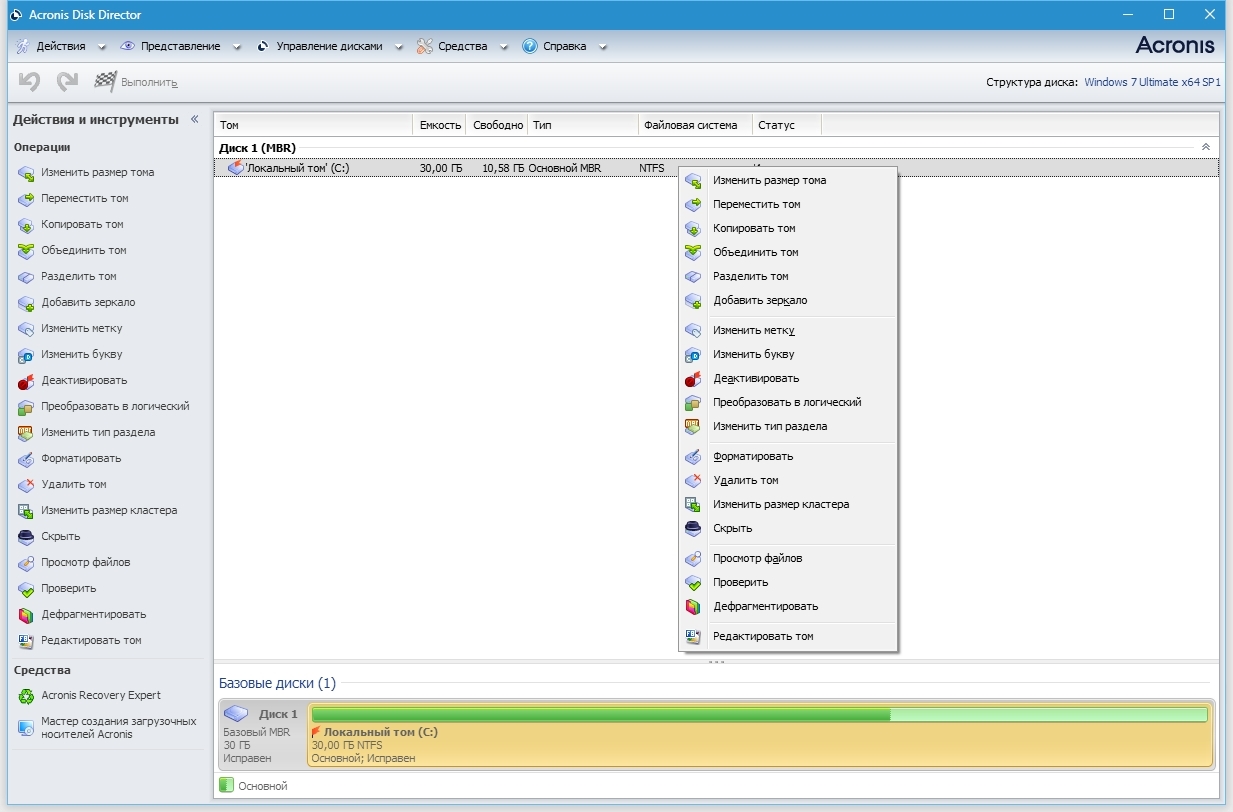Sort the list by the Емкость column header
The image size is (1233, 812).
point(440,125)
